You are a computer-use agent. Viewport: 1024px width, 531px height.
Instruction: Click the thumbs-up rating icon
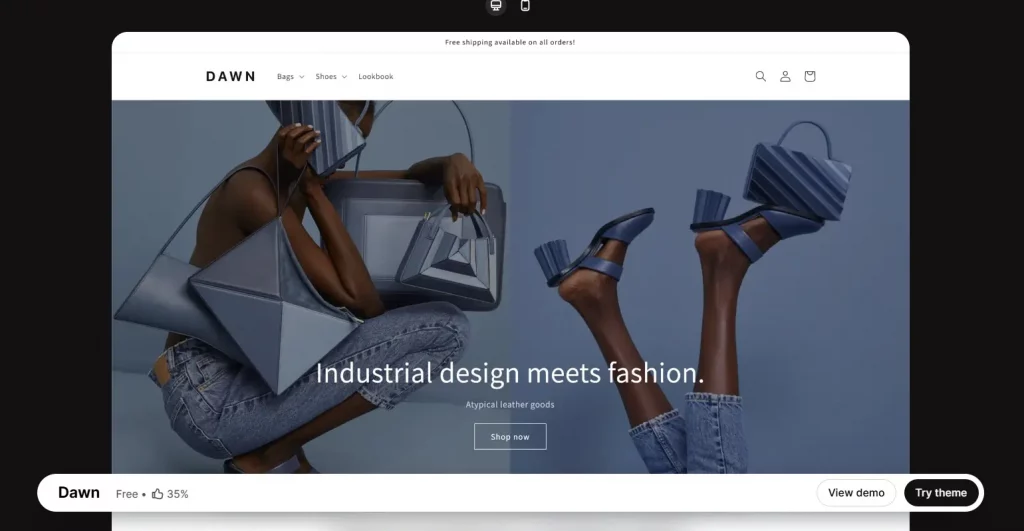(157, 494)
